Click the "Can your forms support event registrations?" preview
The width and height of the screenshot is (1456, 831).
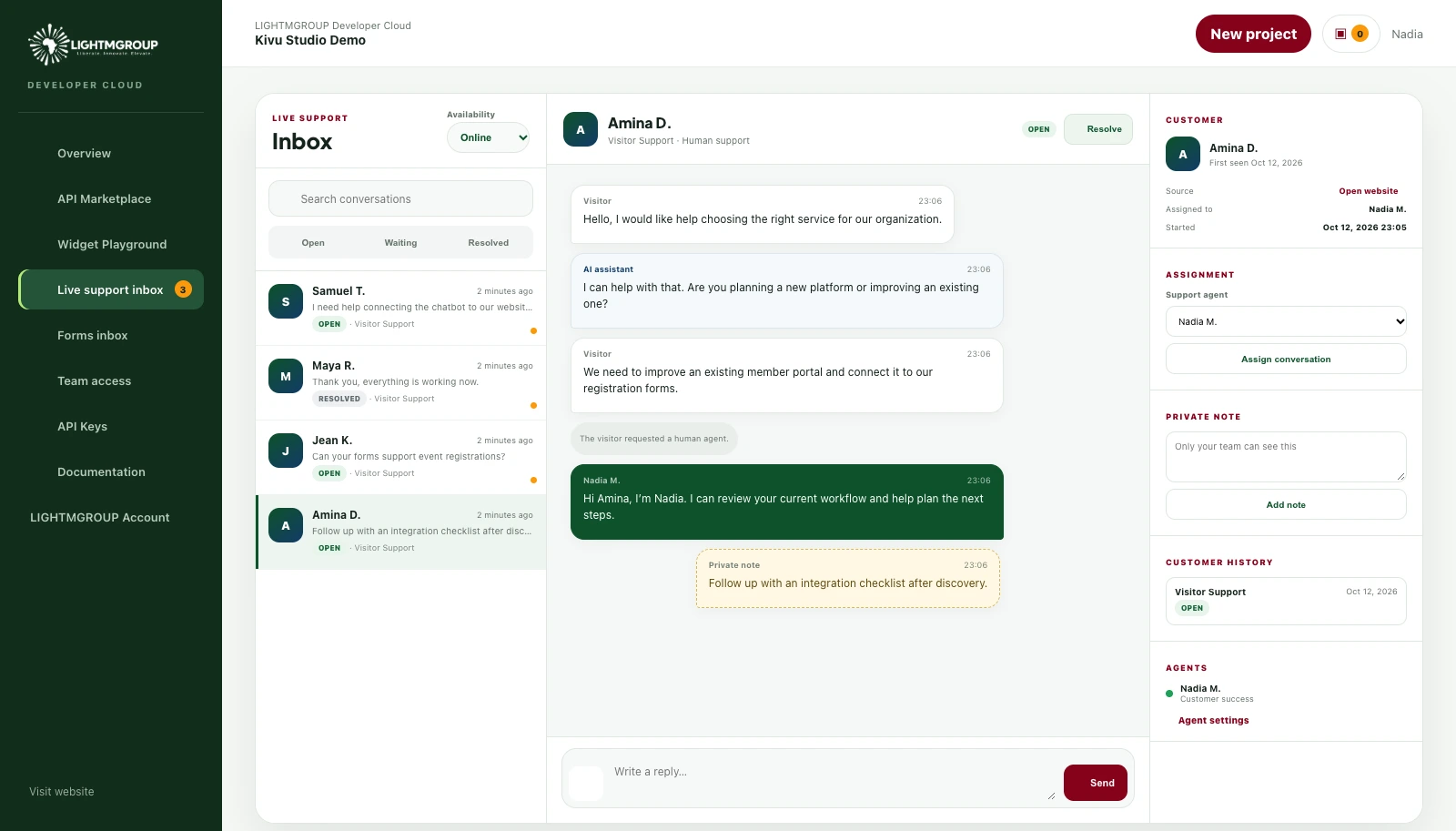tap(409, 457)
